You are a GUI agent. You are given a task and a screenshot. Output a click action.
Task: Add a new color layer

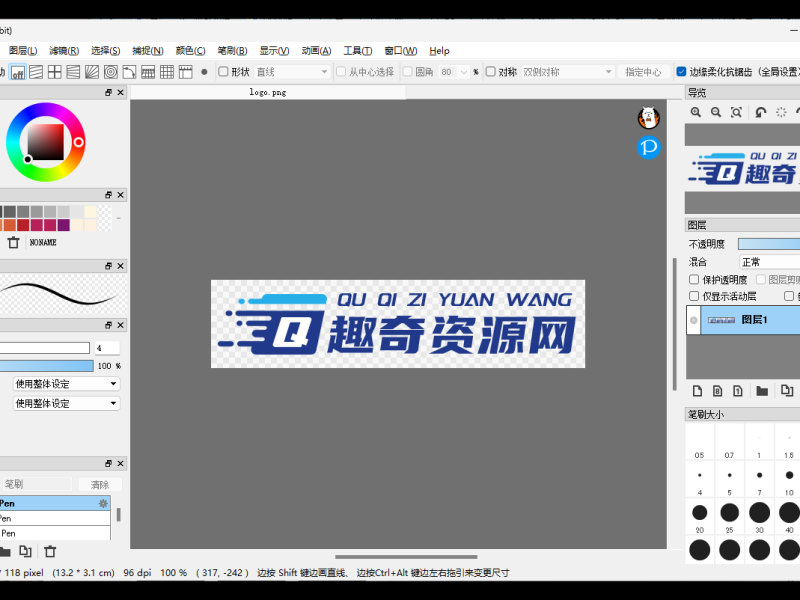click(x=697, y=391)
